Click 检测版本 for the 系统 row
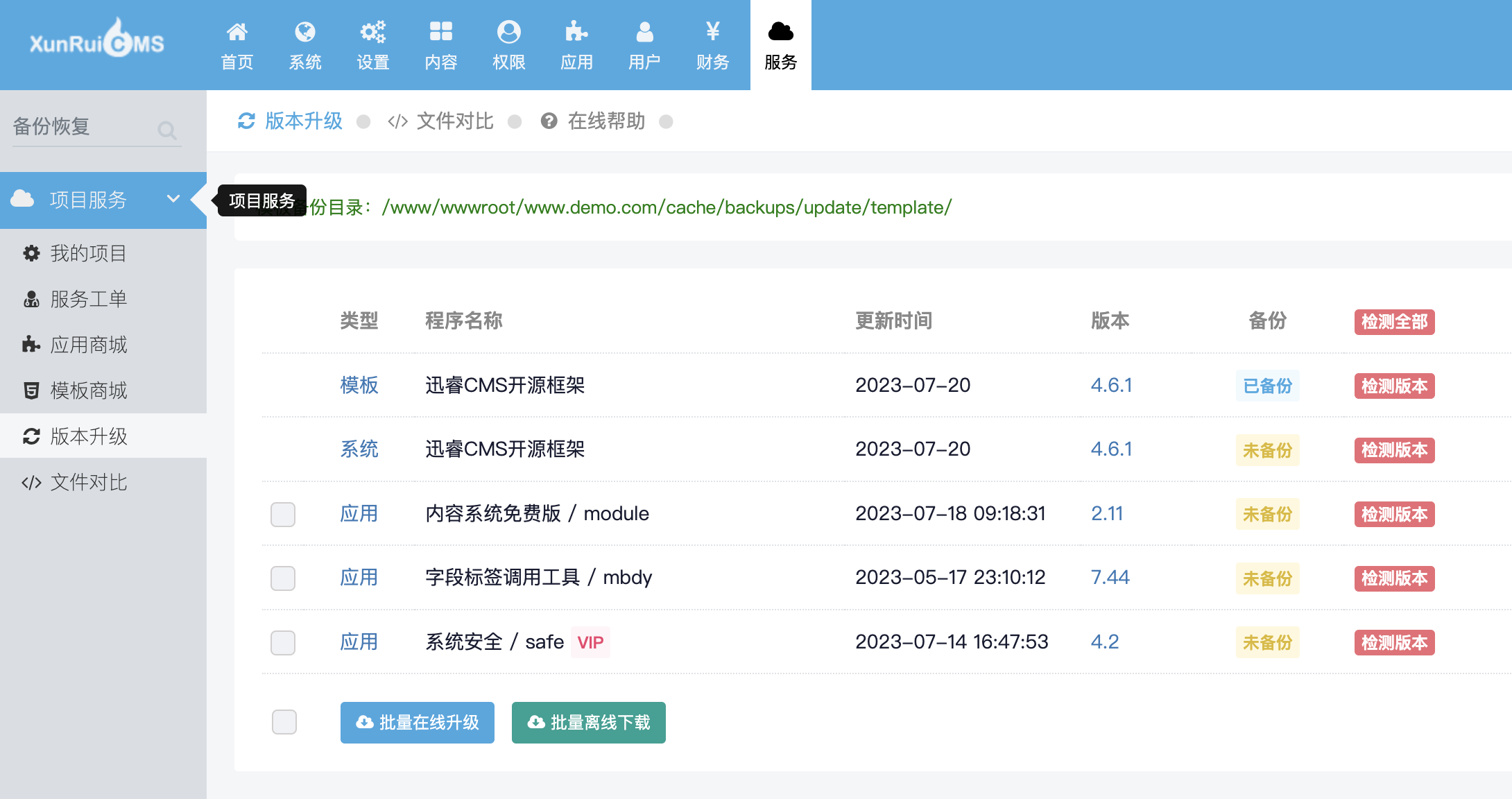The width and height of the screenshot is (1512, 799). (x=1394, y=450)
